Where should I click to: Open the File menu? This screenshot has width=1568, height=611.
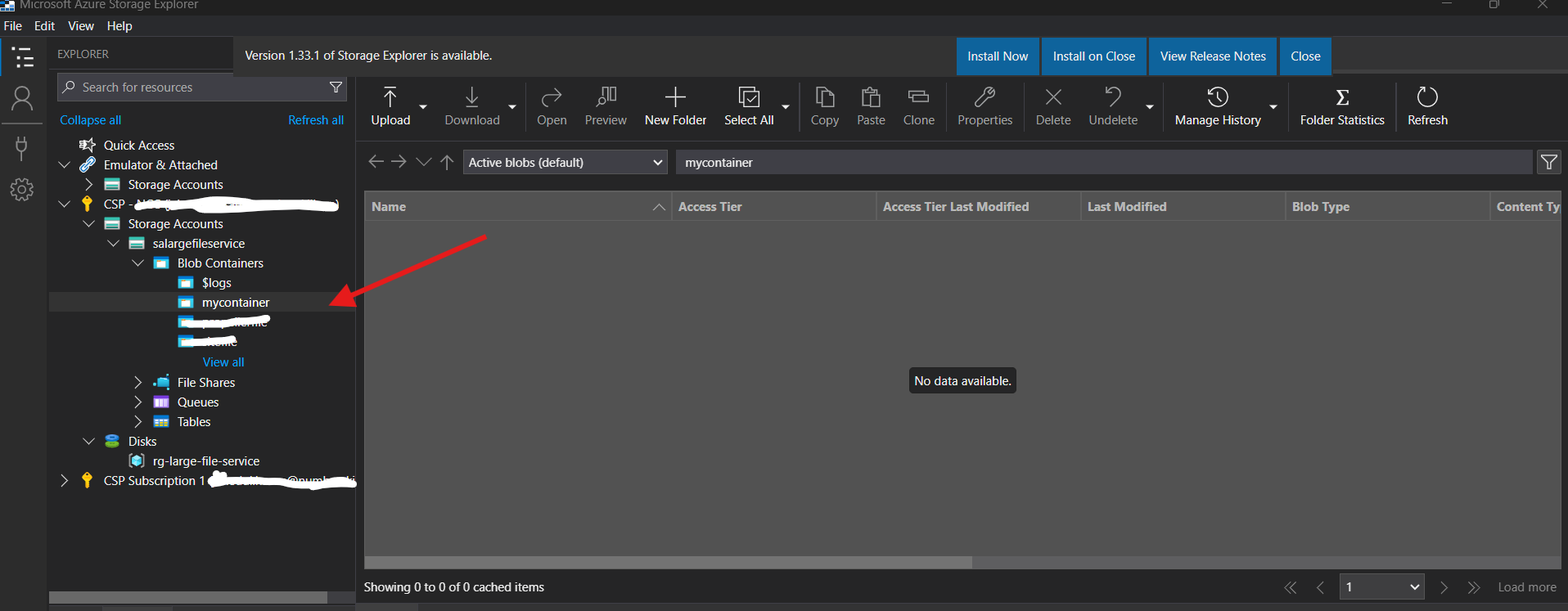tap(13, 25)
